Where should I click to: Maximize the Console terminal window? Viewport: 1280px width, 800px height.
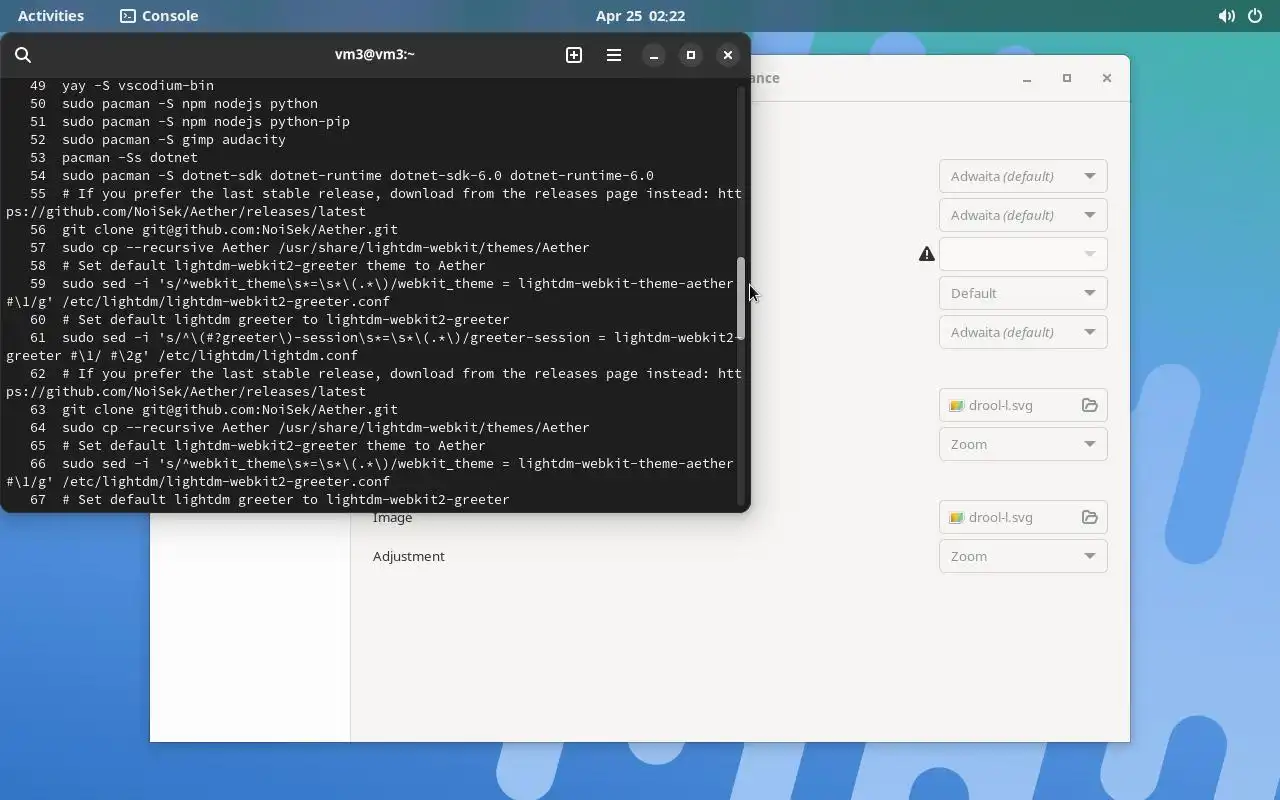(691, 55)
